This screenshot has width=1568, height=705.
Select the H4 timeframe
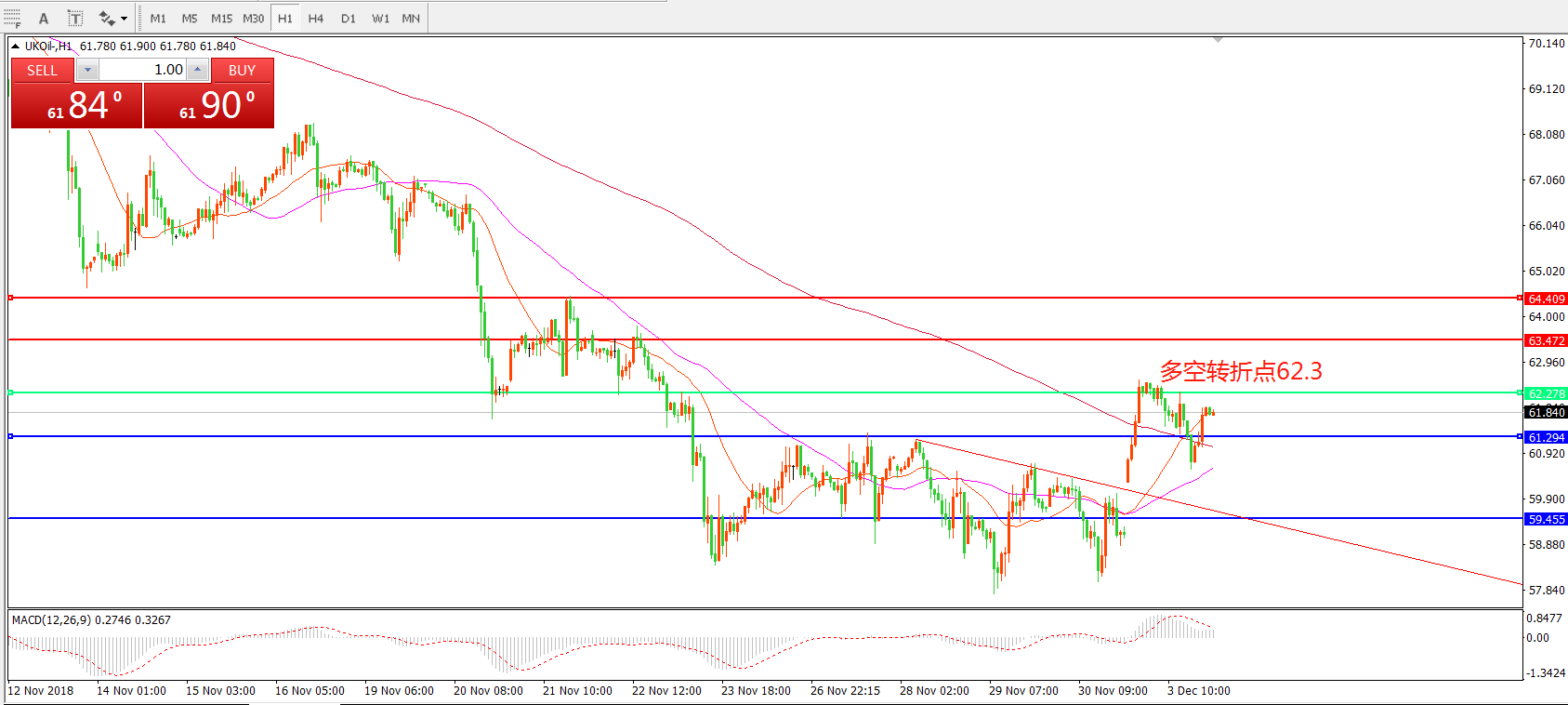pyautogui.click(x=316, y=18)
